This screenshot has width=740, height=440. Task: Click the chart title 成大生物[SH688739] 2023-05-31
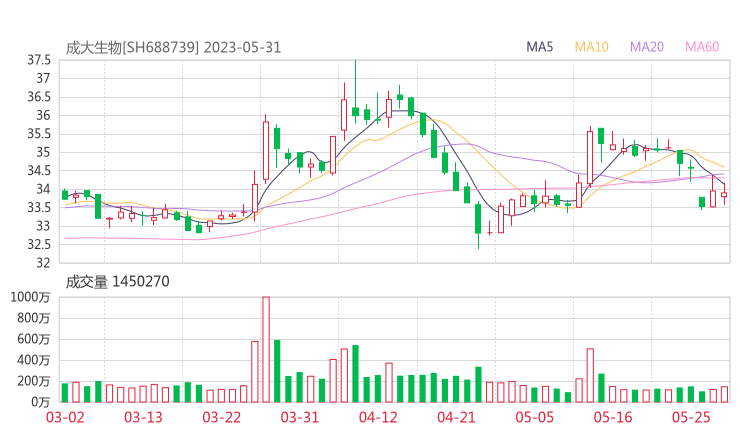[x=173, y=48]
